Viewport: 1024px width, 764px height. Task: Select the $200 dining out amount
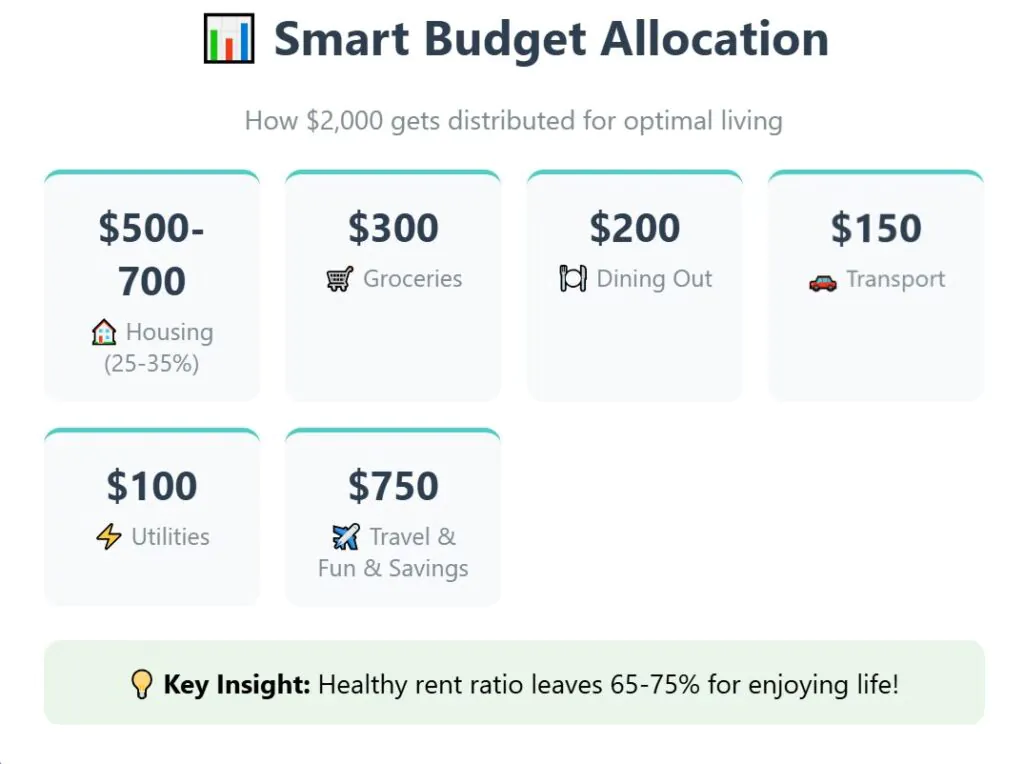coord(635,228)
